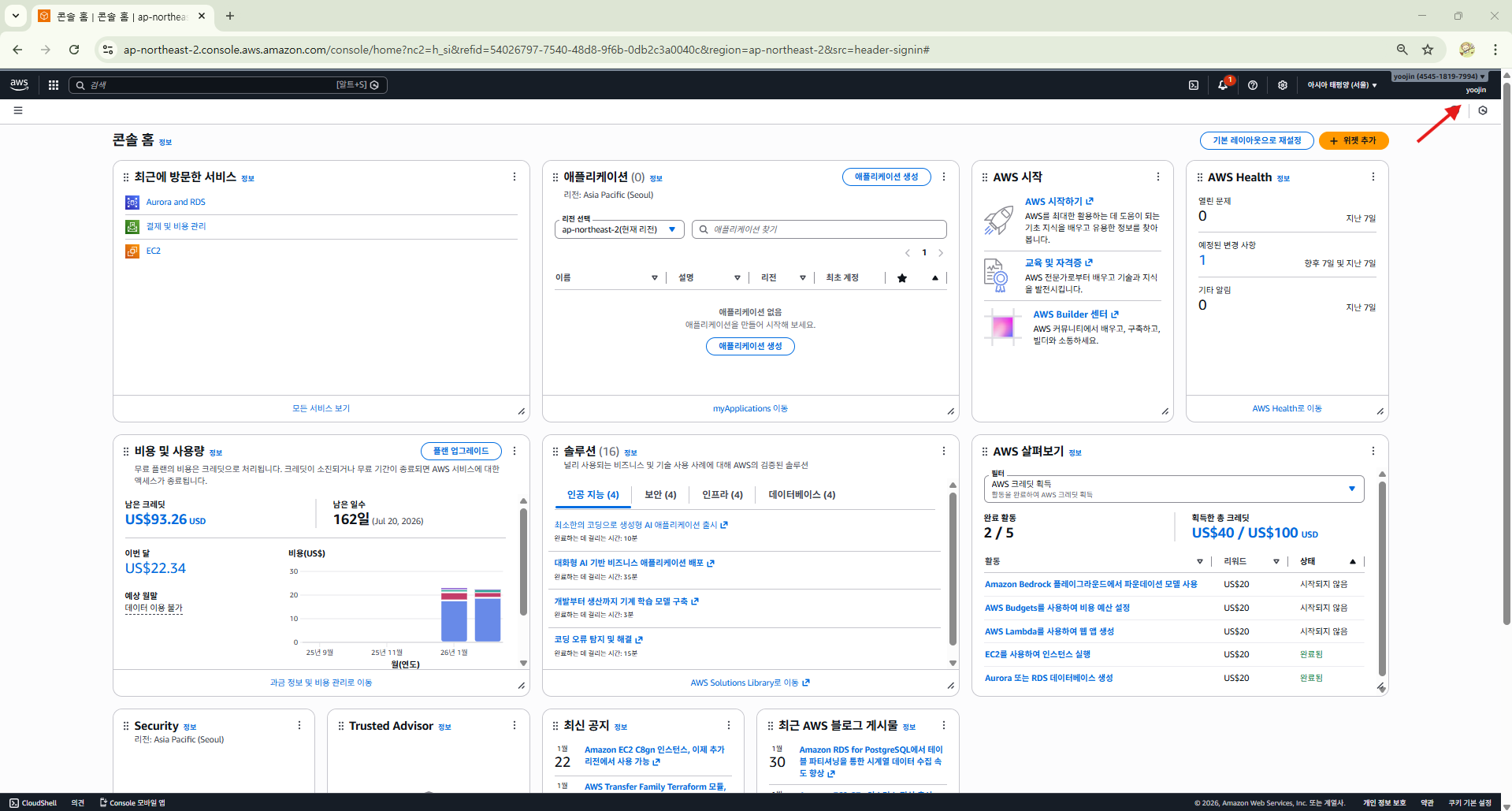Open the three-dot menu of 비용 및 사용량 widget
The height and width of the screenshot is (811, 1512).
(515, 451)
